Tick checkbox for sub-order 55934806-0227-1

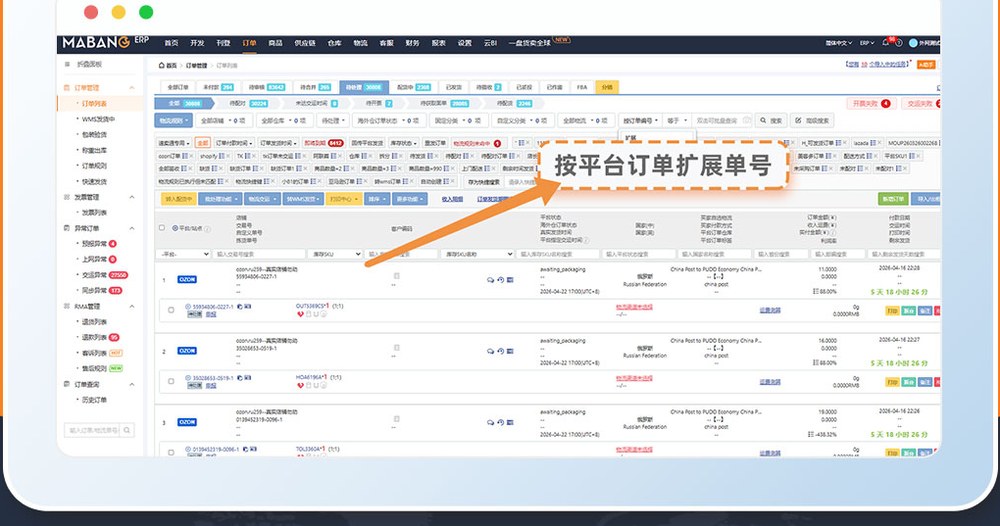click(x=171, y=310)
